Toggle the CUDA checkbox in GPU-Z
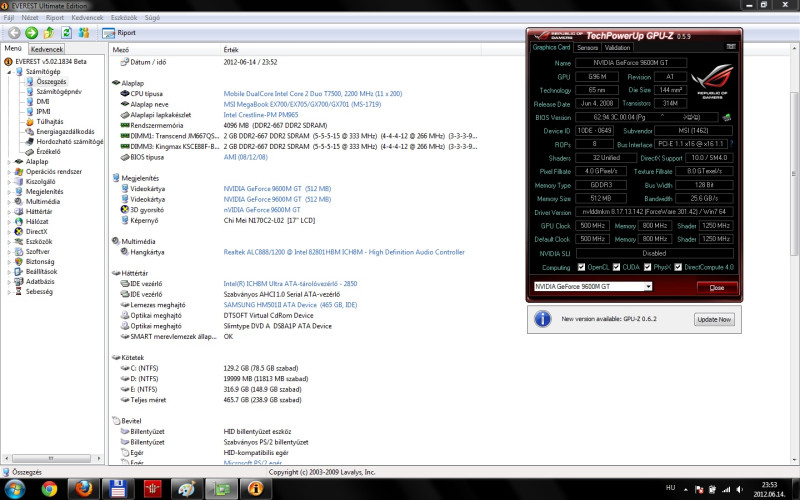 pos(616,267)
